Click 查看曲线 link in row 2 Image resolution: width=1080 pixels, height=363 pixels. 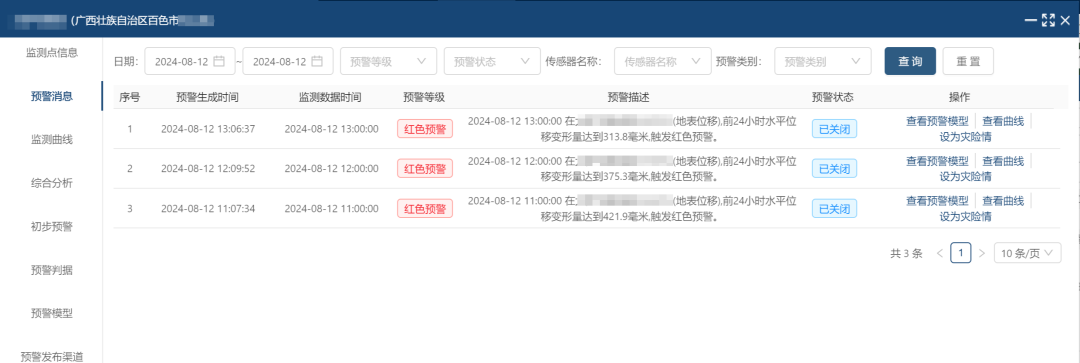click(x=1003, y=161)
